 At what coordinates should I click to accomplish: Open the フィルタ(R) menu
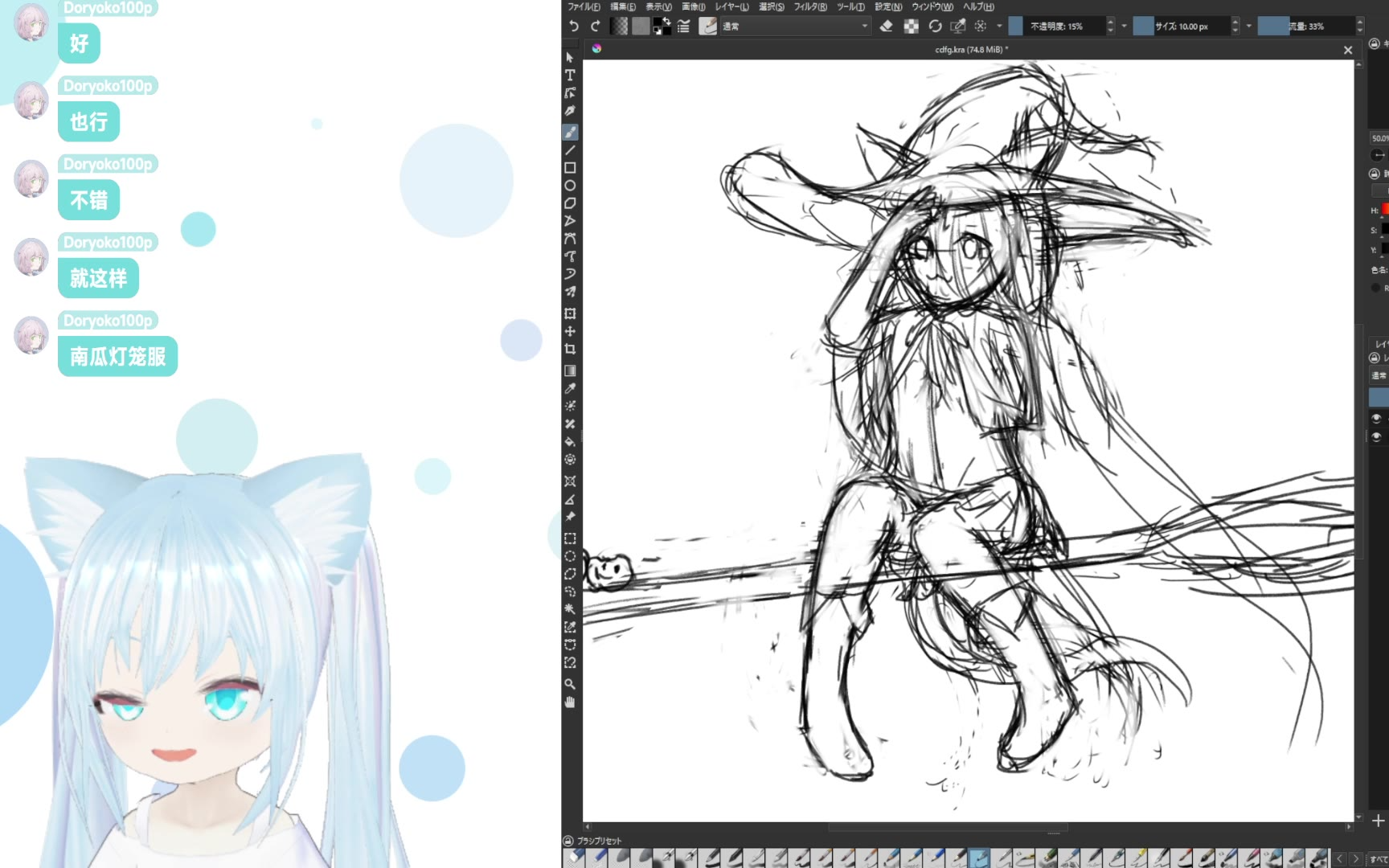pos(809,6)
